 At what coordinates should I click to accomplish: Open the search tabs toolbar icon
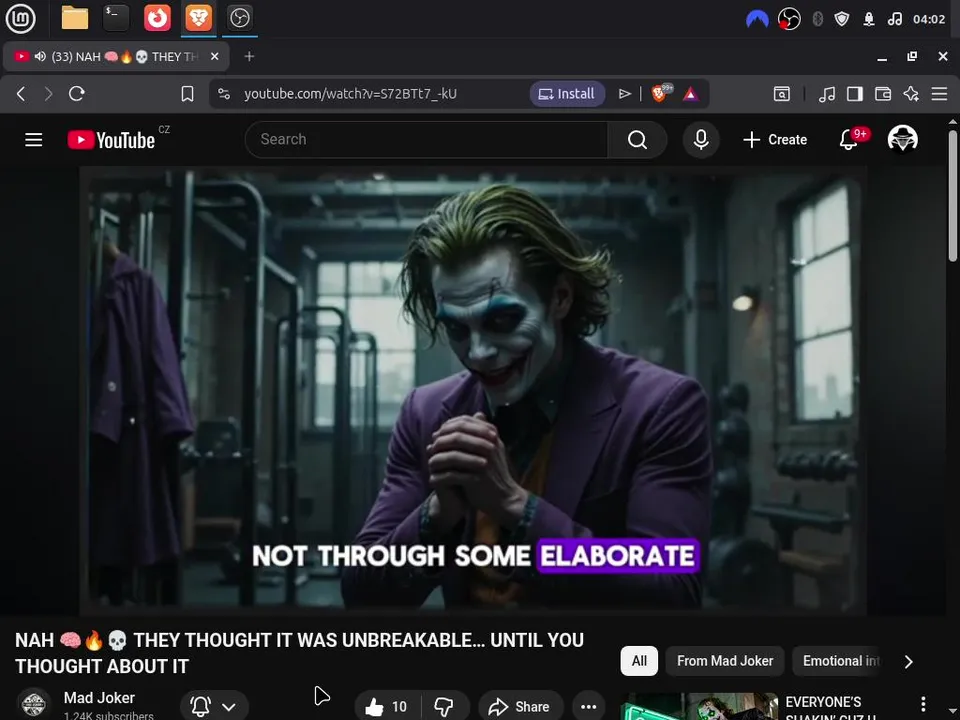tap(782, 94)
